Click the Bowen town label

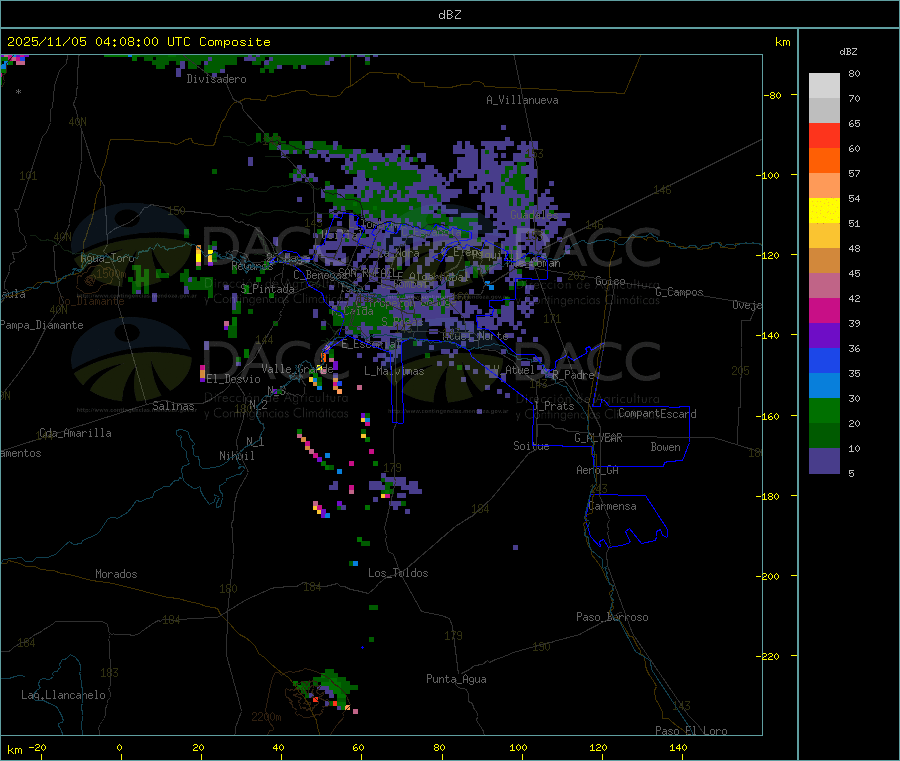666,447
